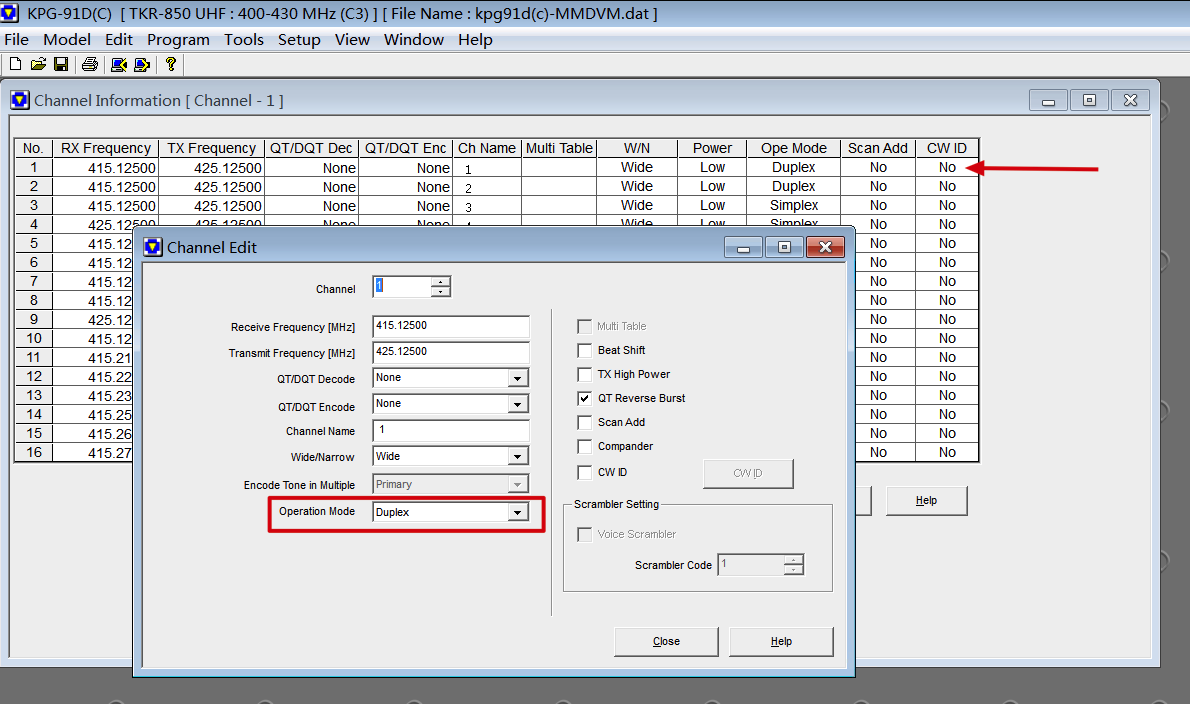Maximize the Channel Edit dialog
Image resolution: width=1190 pixels, height=704 pixels.
(x=785, y=247)
